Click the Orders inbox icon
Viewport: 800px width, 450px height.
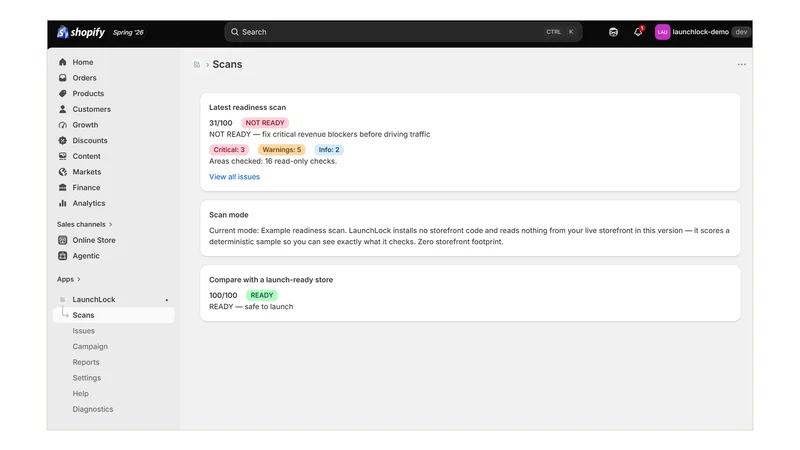click(62, 78)
